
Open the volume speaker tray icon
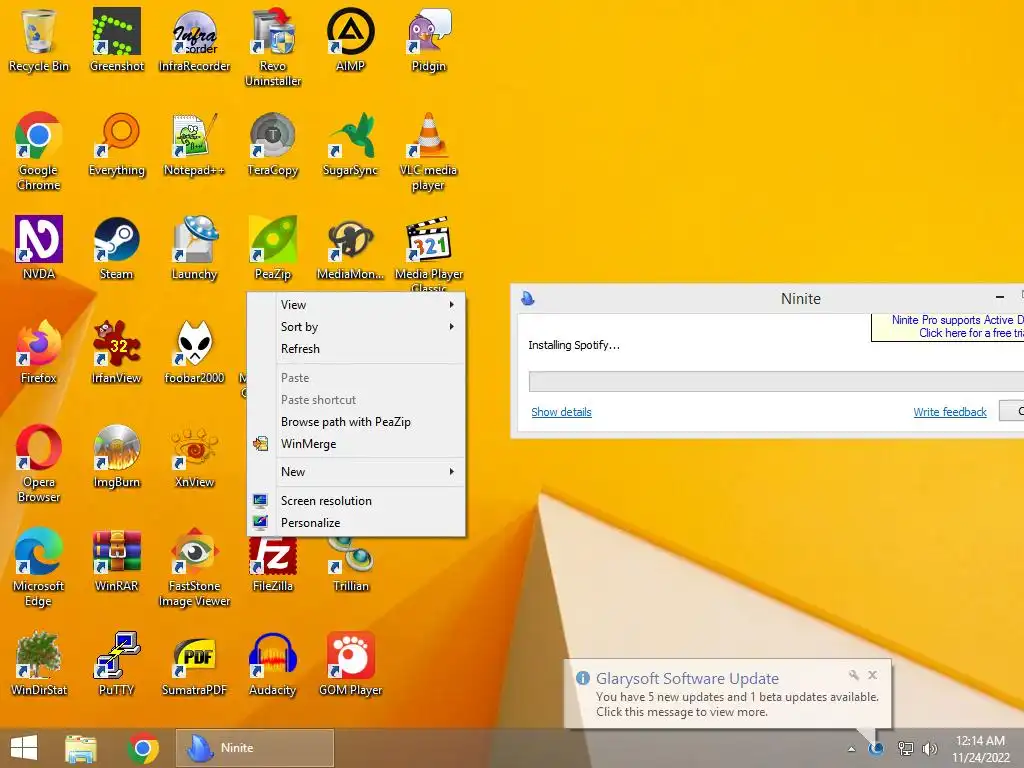(929, 748)
